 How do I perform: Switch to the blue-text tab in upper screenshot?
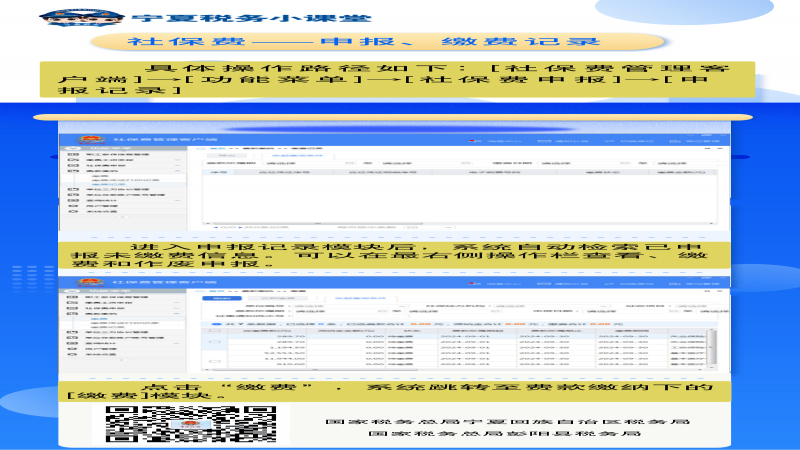pyautogui.click(x=297, y=155)
